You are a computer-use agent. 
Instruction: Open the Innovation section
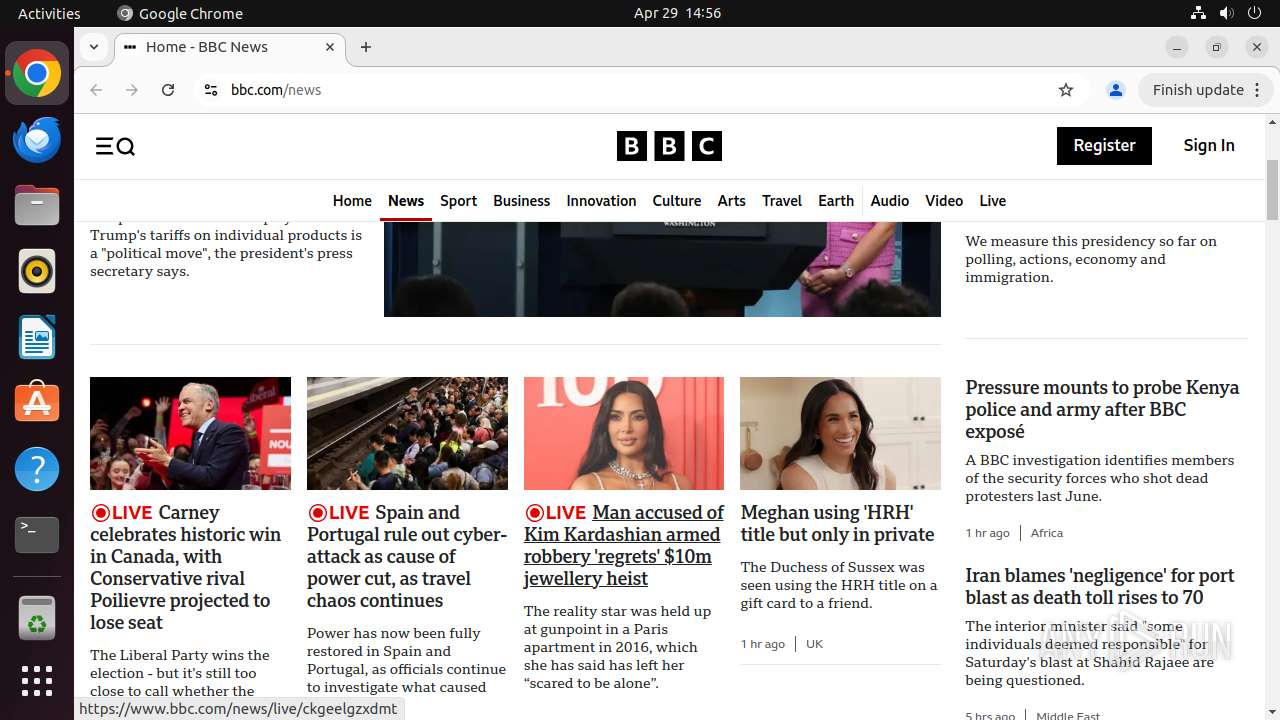coord(601,201)
